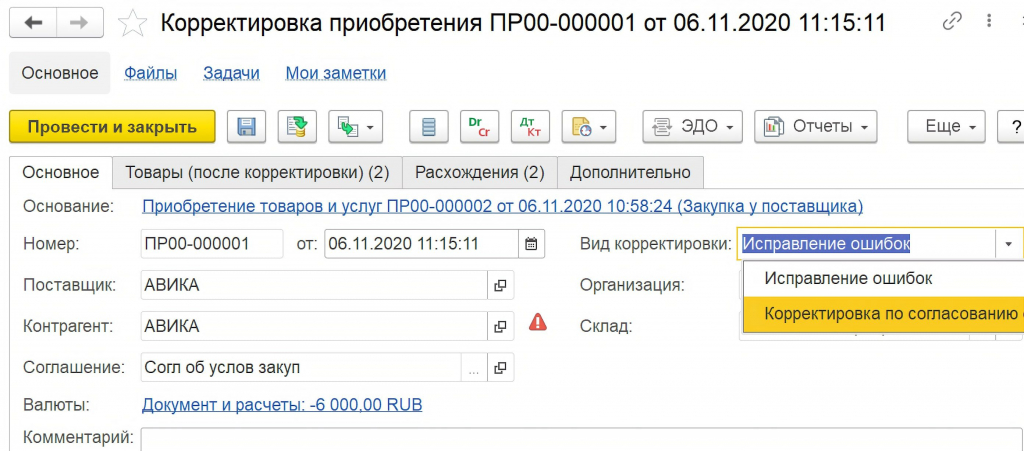Click the Поставщик field with АВИКА
1024x451 pixels.
pyautogui.click(x=314, y=285)
